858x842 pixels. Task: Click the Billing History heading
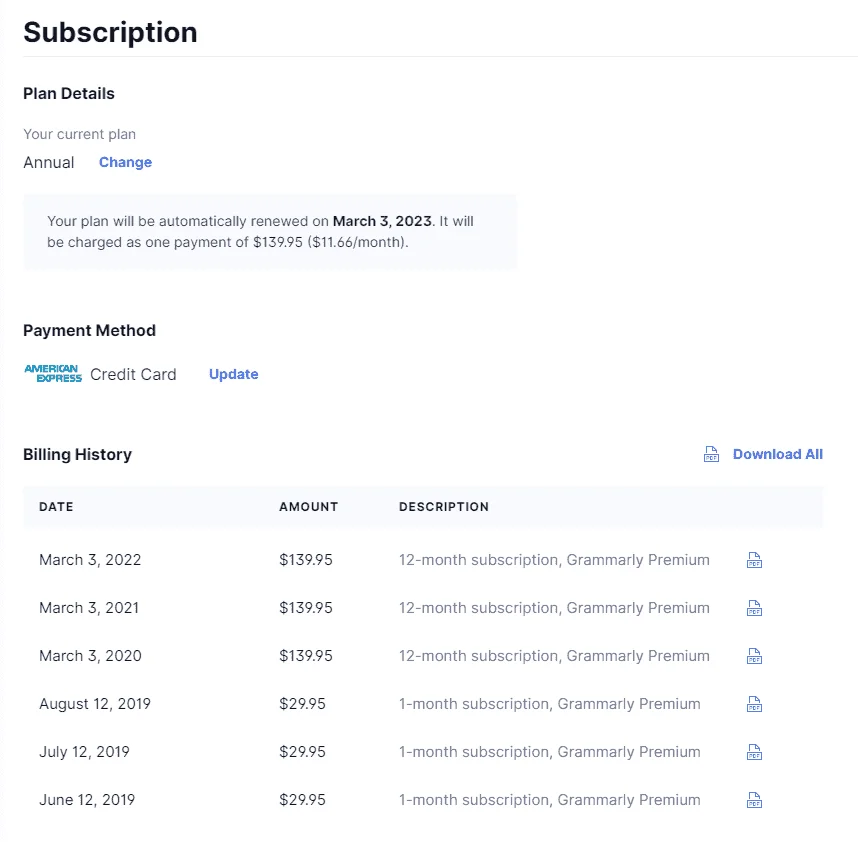pyautogui.click(x=77, y=455)
